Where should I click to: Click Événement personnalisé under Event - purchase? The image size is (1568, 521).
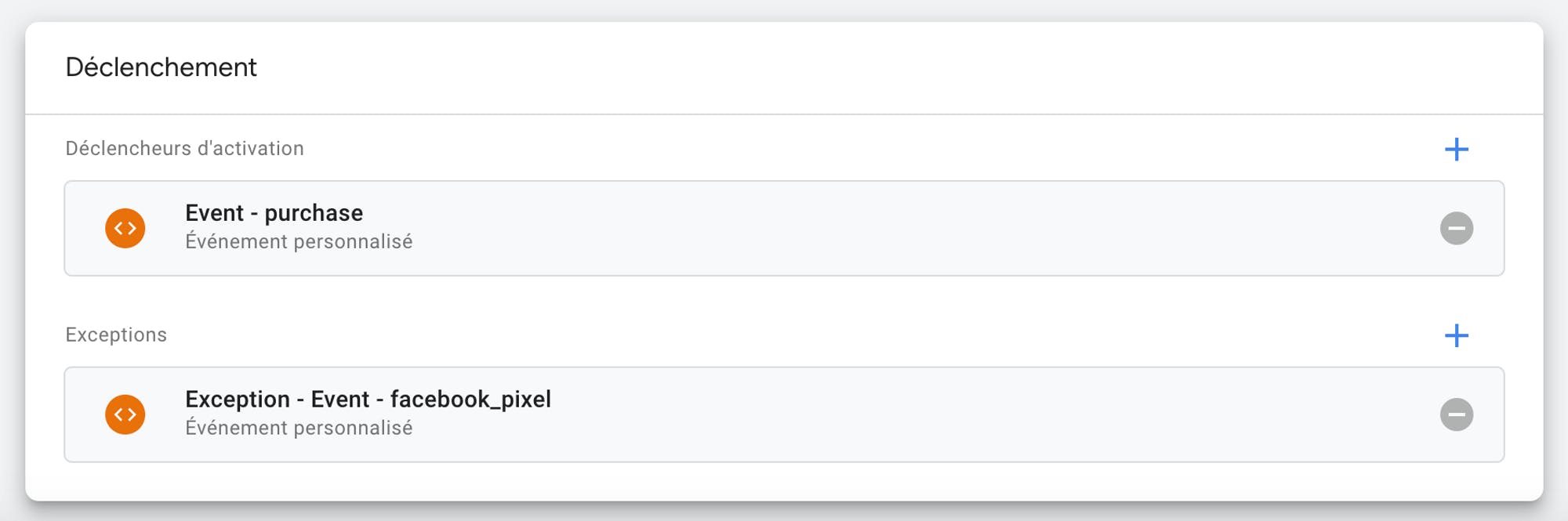[299, 241]
